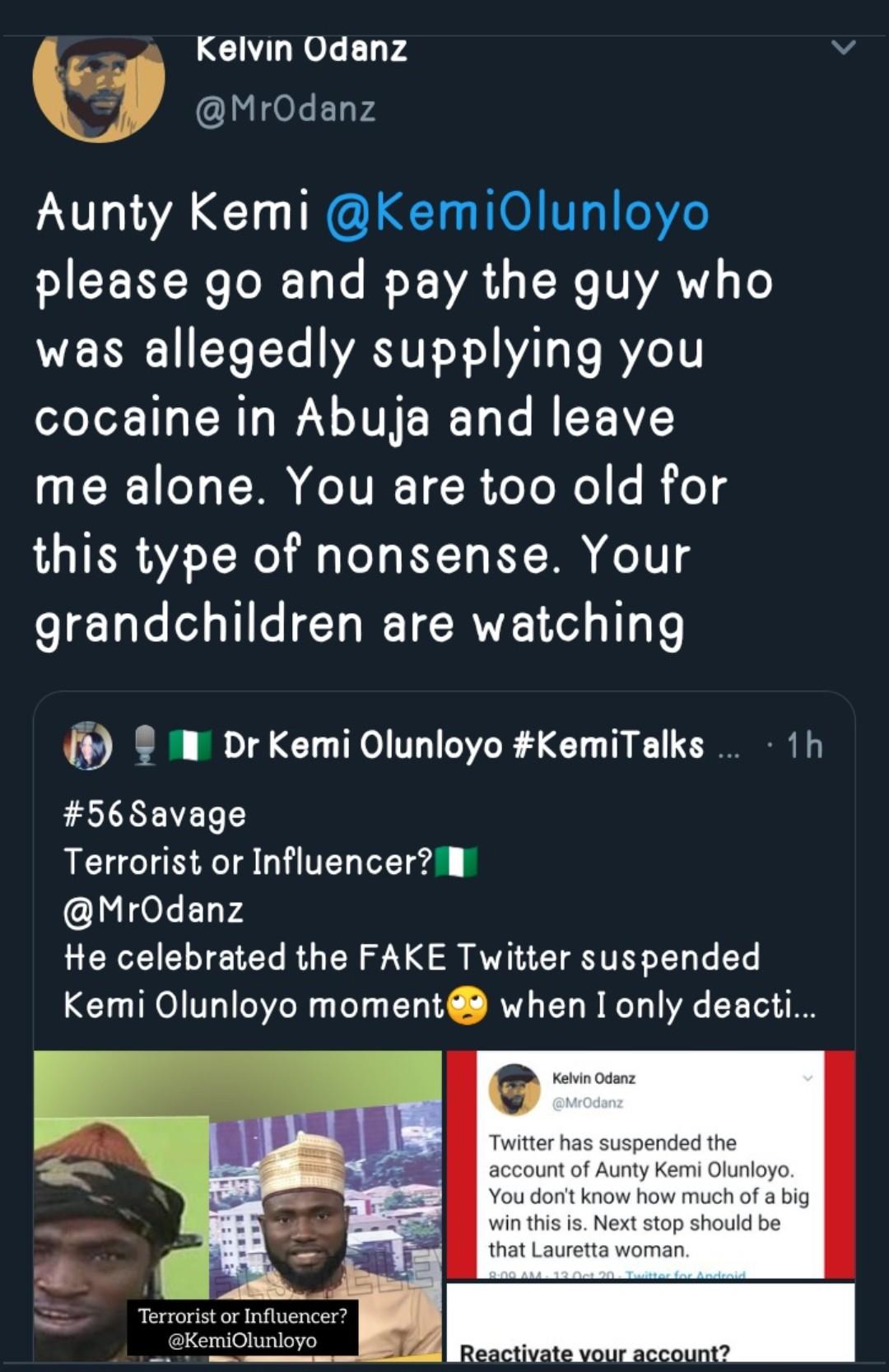The height and width of the screenshot is (1372, 889).
Task: Open the #56Savage hashtag
Action: click(x=155, y=815)
